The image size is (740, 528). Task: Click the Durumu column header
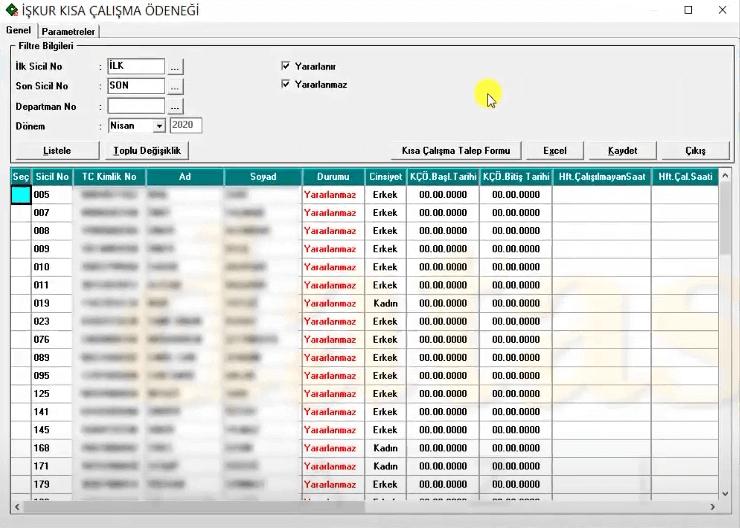(x=333, y=177)
